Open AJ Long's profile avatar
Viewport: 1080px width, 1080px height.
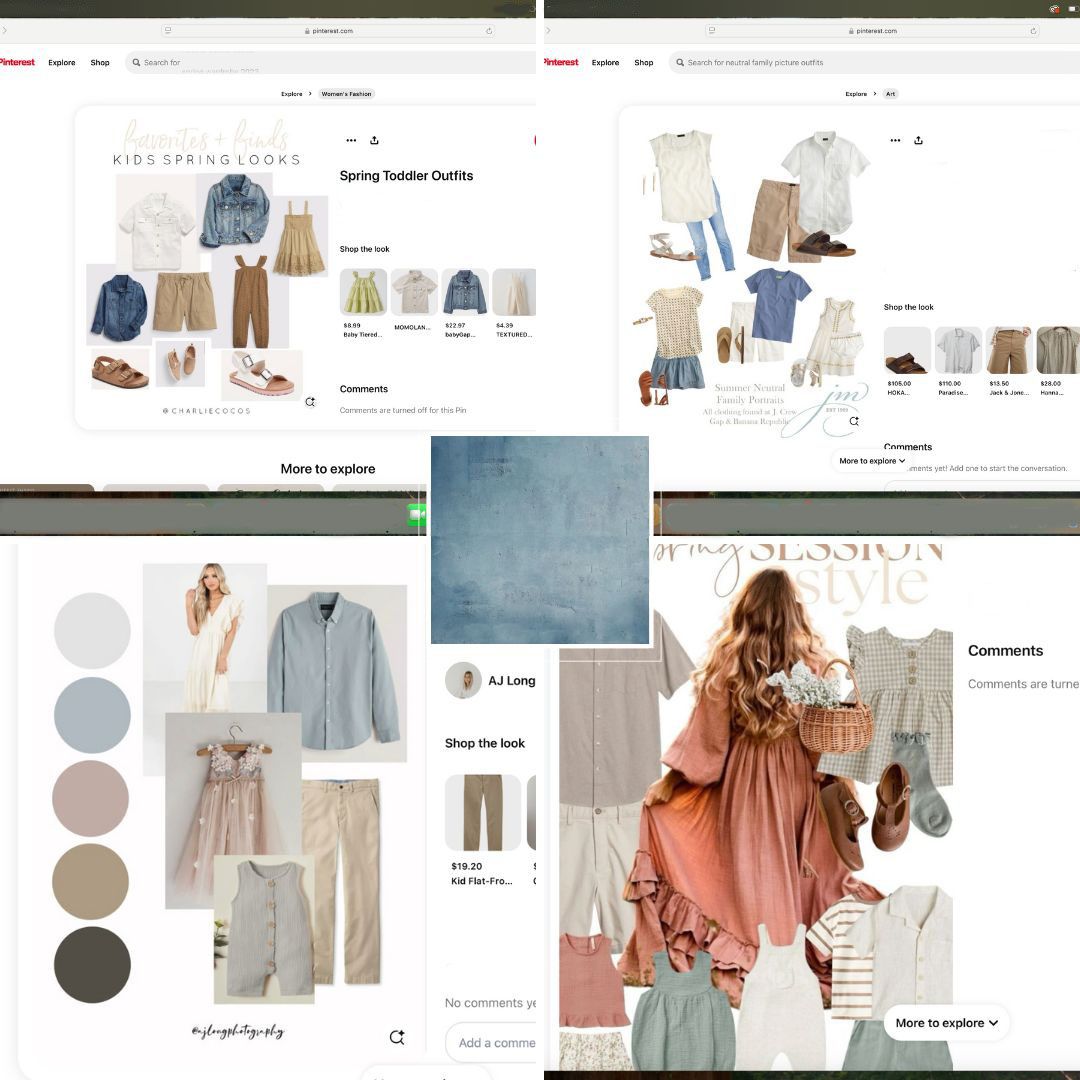click(464, 681)
